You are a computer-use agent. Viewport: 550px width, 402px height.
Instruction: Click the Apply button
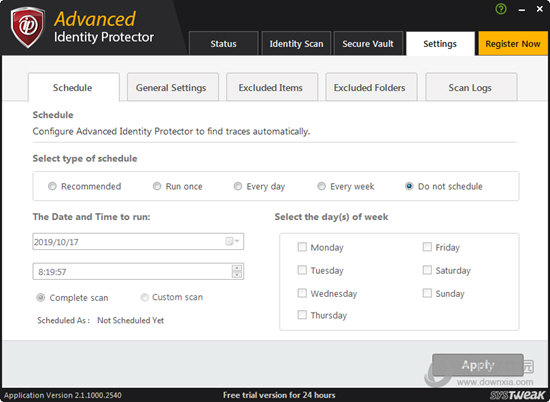tap(478, 365)
